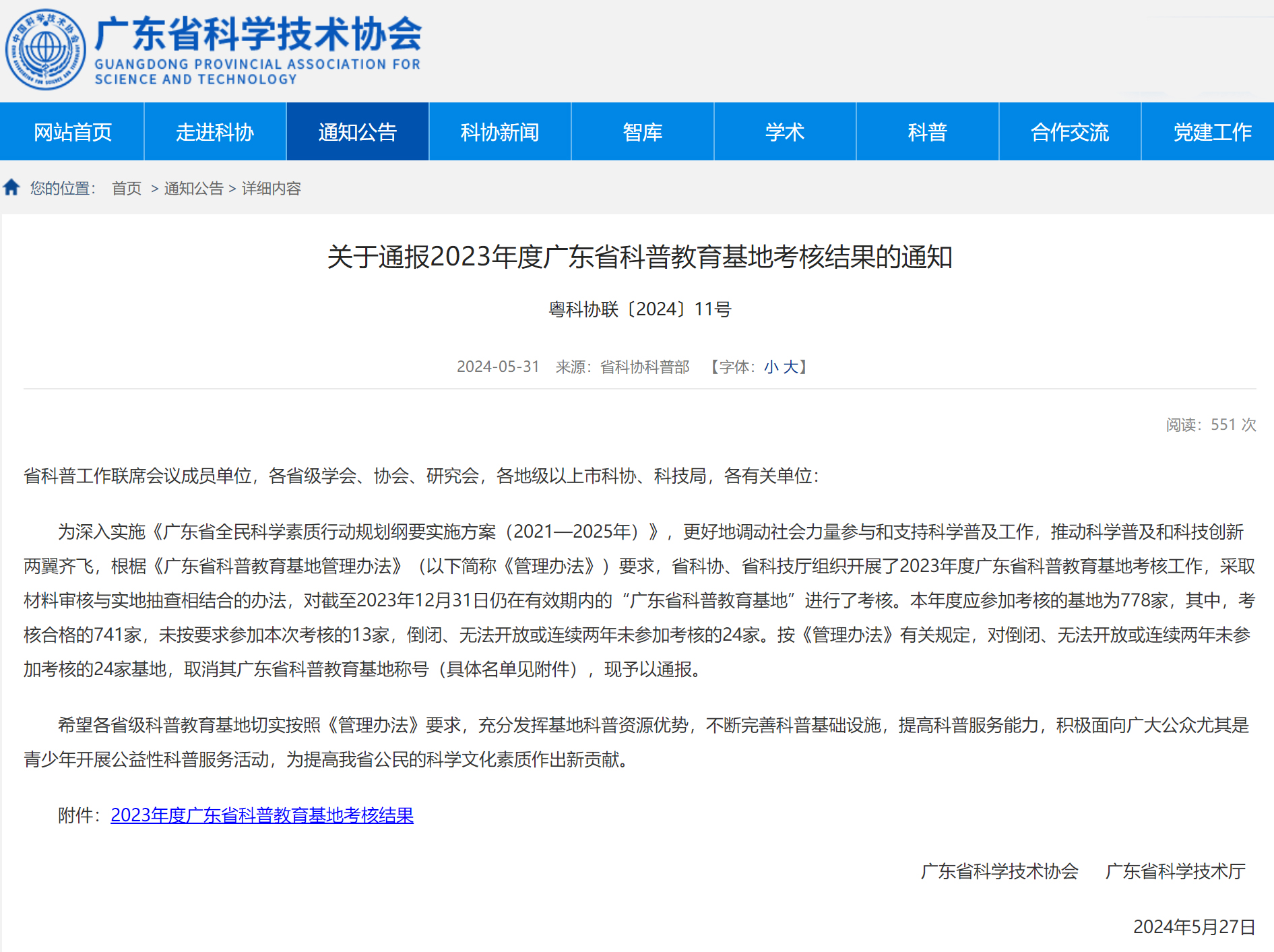Viewport: 1274px width, 952px height.
Task: Click the 详细内容 breadcrumb text
Action: coord(272,189)
